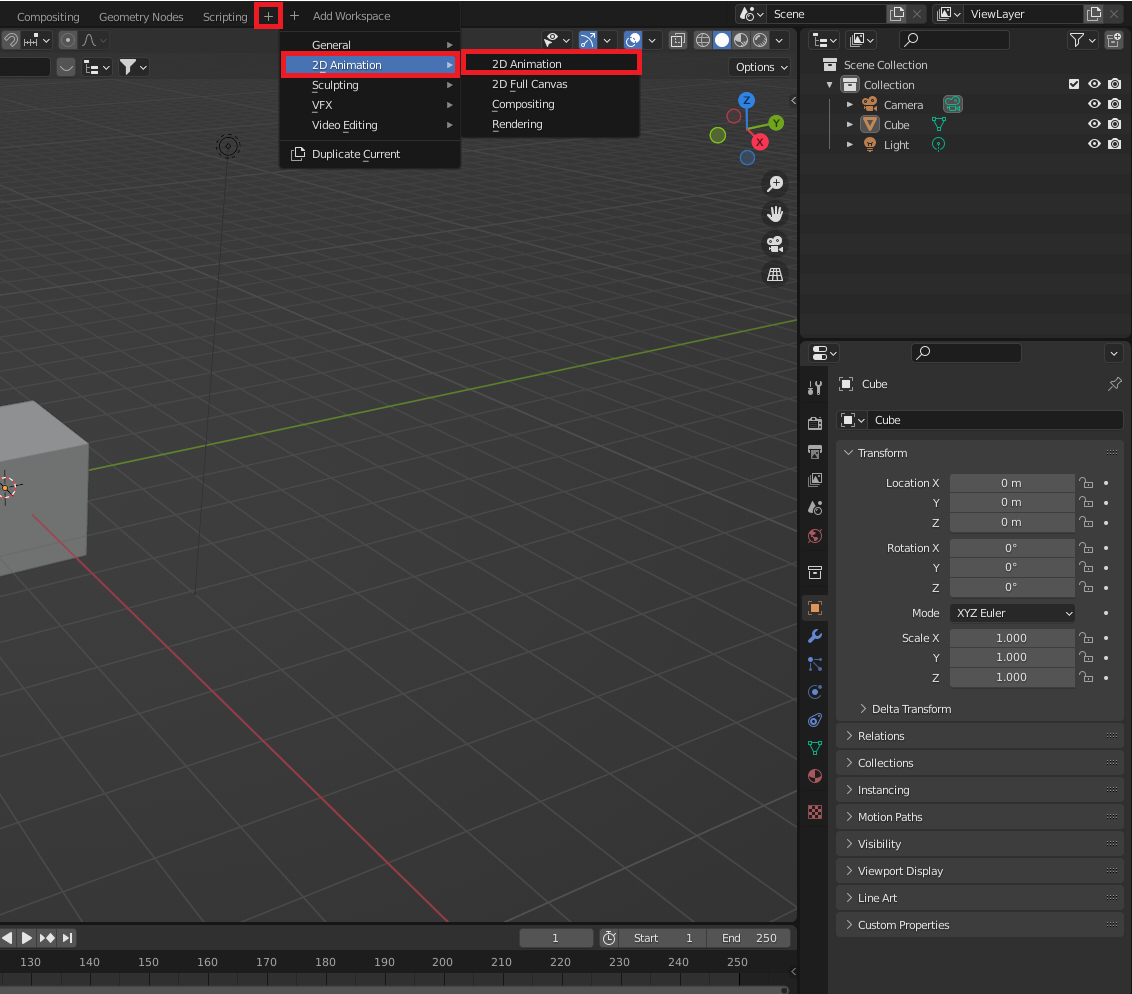Open shading options dropdown arrow
1132x994 pixels.
click(779, 40)
